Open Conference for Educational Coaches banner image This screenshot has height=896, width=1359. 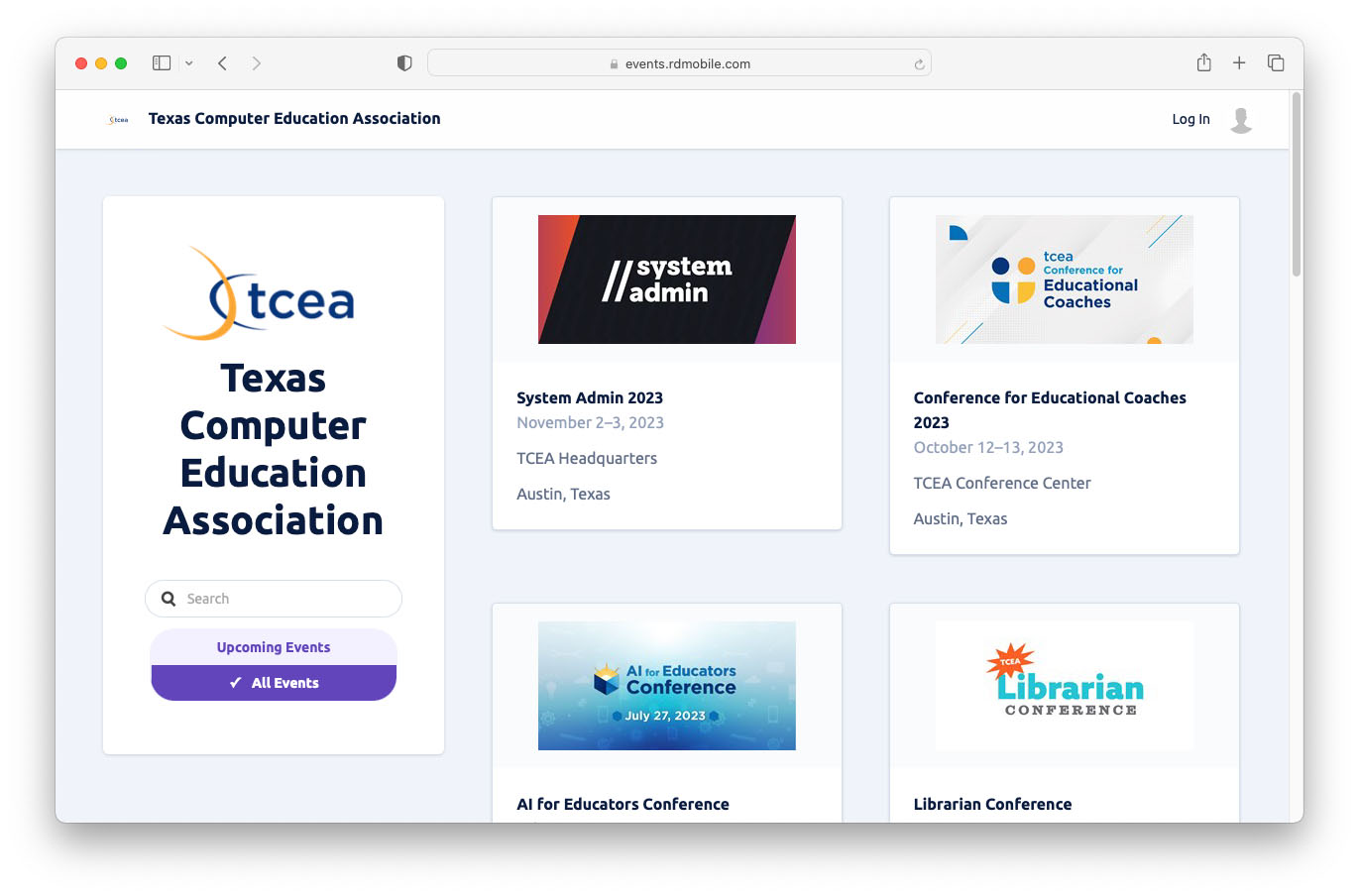tap(1065, 280)
